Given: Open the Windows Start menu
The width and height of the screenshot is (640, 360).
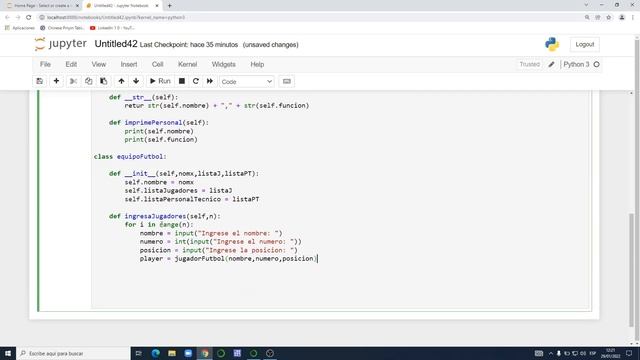Looking at the screenshot, I should point(8,353).
